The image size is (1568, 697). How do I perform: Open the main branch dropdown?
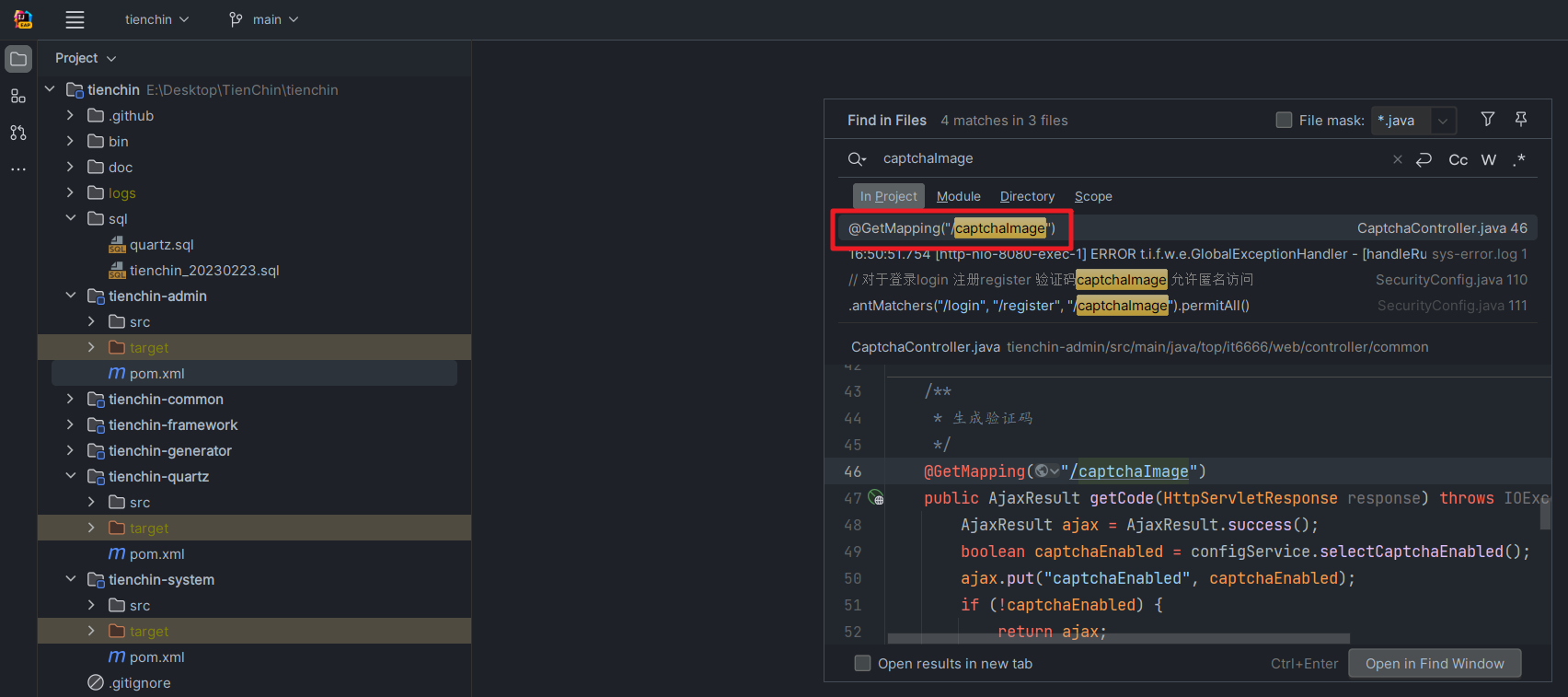(x=265, y=19)
